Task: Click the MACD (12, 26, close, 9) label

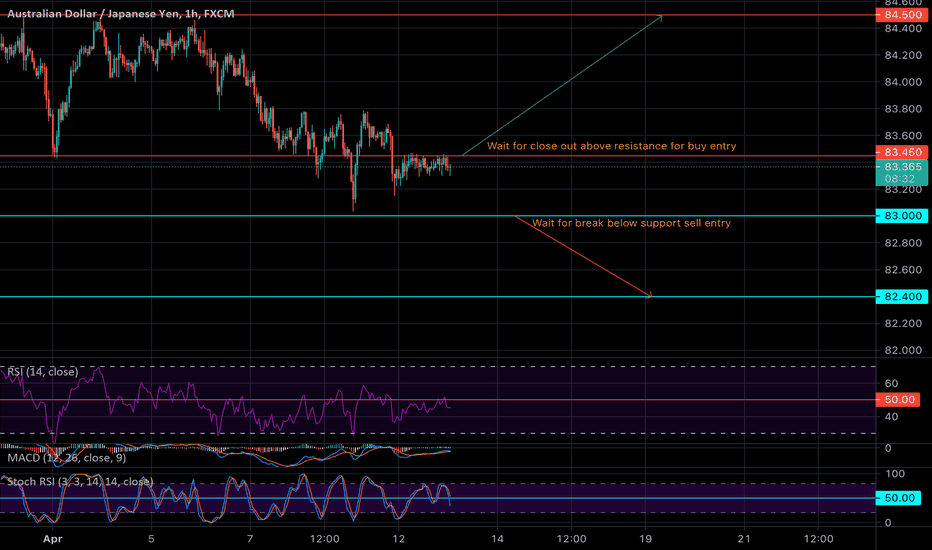Action: [67, 458]
